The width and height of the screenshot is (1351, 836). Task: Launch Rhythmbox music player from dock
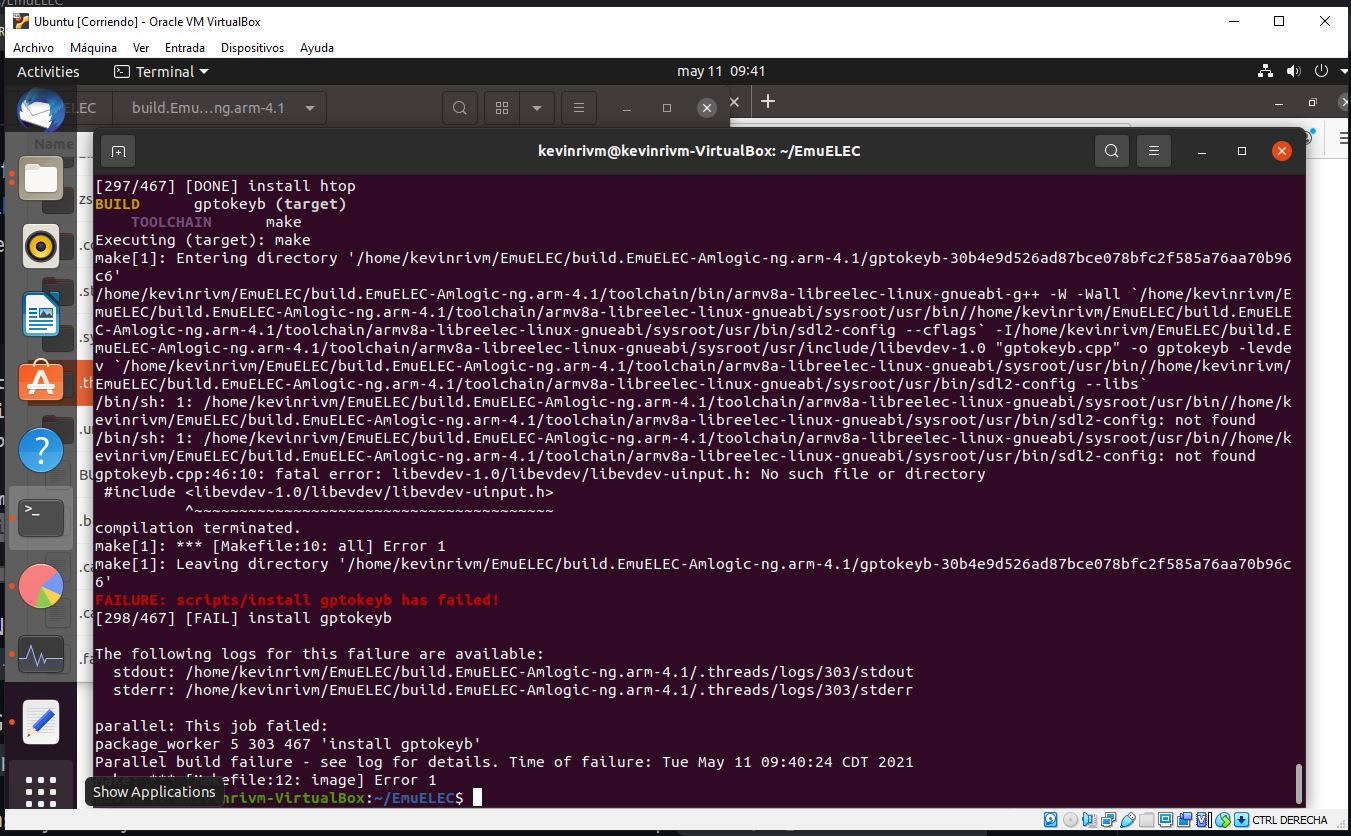click(41, 247)
